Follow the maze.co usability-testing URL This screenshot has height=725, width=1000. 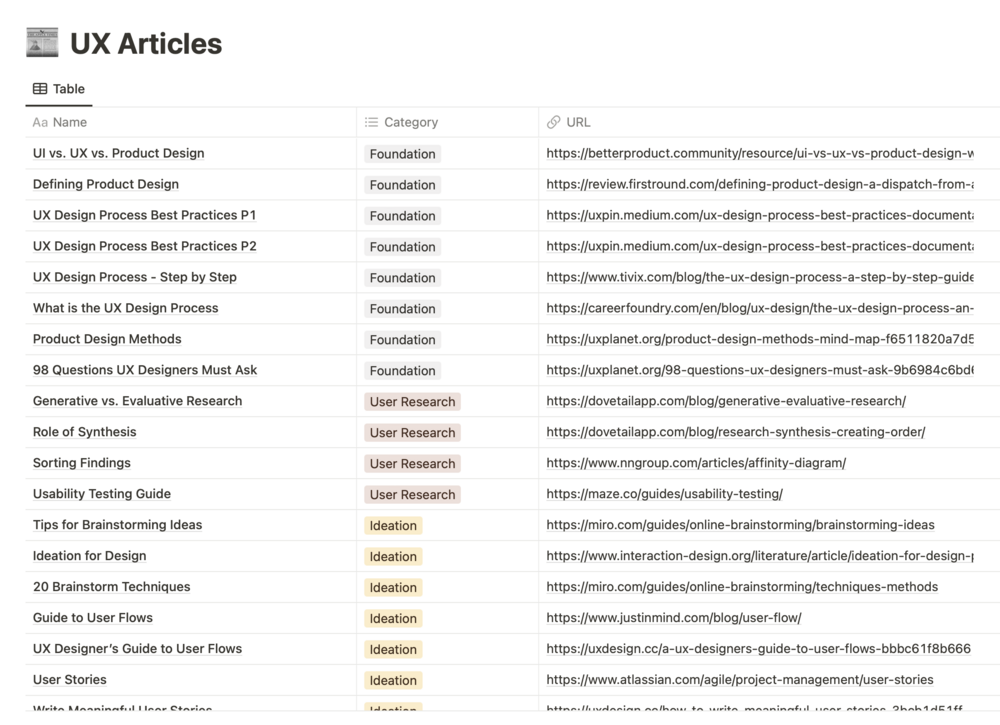click(665, 494)
